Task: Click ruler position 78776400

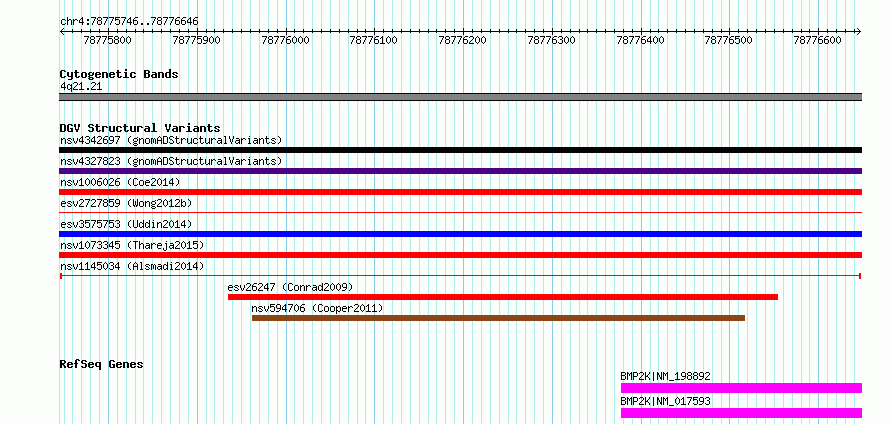Action: (x=640, y=40)
